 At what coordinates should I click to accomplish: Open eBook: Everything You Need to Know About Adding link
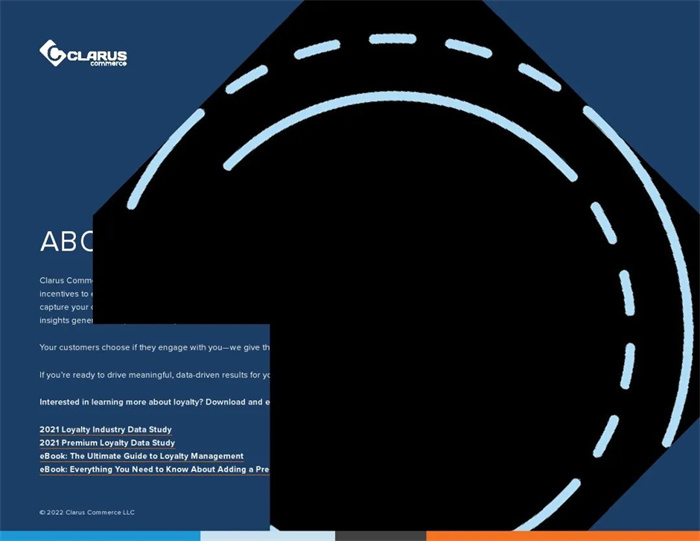(154, 470)
